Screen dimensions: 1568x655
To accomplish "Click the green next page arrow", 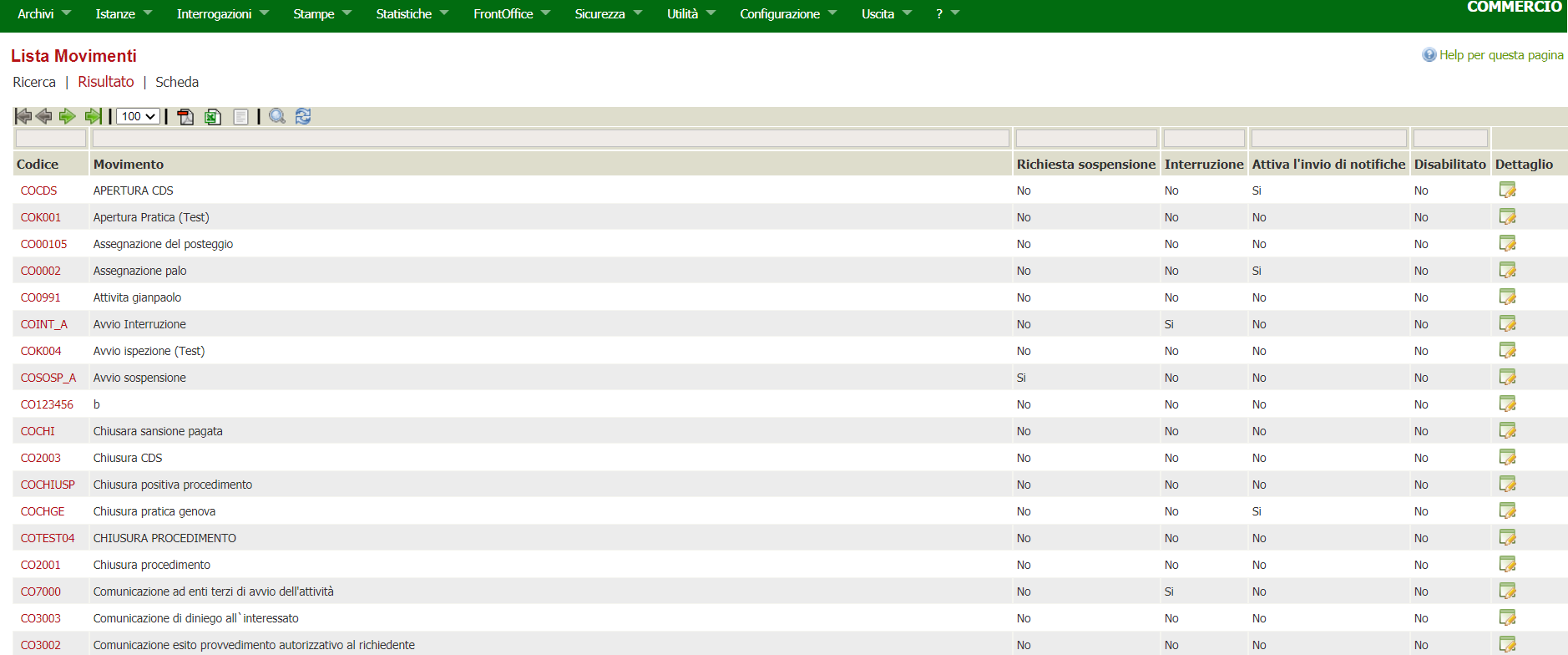I will [68, 116].
